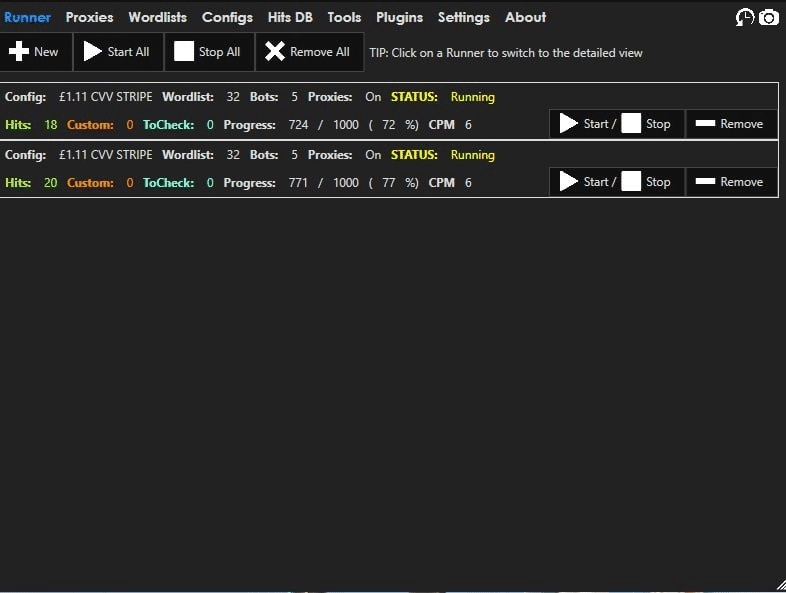Screen dimensions: 786x593
Task: Open the Settings tab
Action: pos(463,17)
